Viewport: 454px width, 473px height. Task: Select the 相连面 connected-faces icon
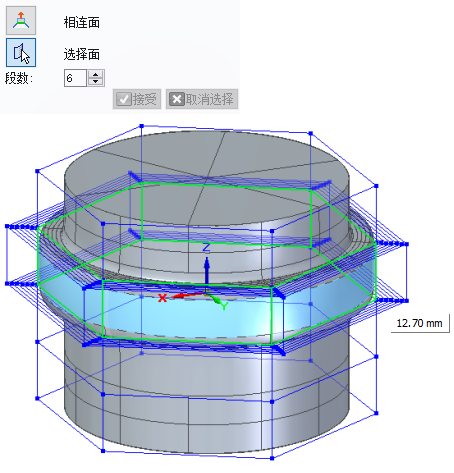click(21, 21)
